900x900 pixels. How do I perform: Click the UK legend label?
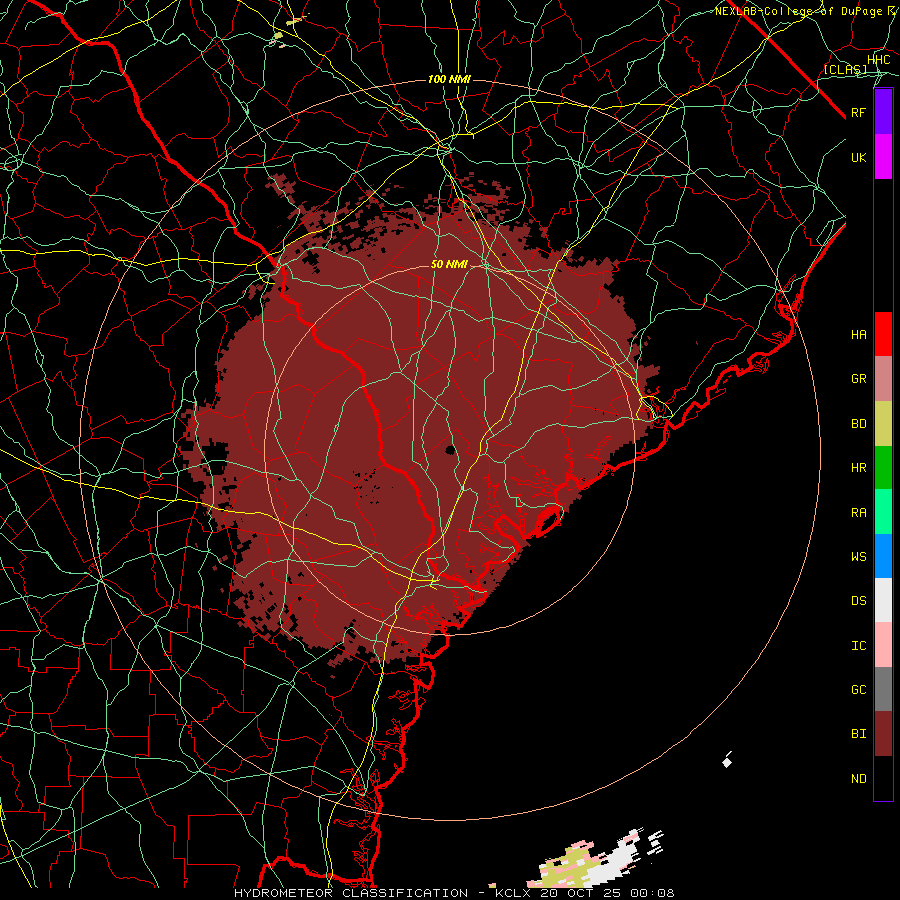click(x=859, y=157)
